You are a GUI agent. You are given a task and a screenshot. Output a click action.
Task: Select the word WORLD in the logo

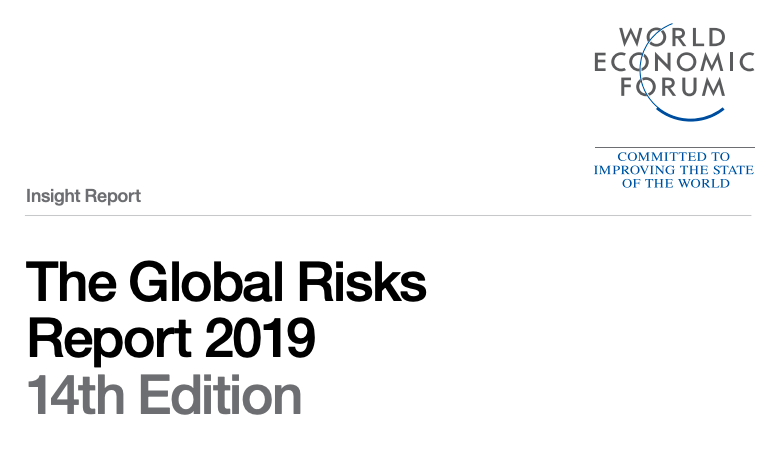click(x=673, y=38)
